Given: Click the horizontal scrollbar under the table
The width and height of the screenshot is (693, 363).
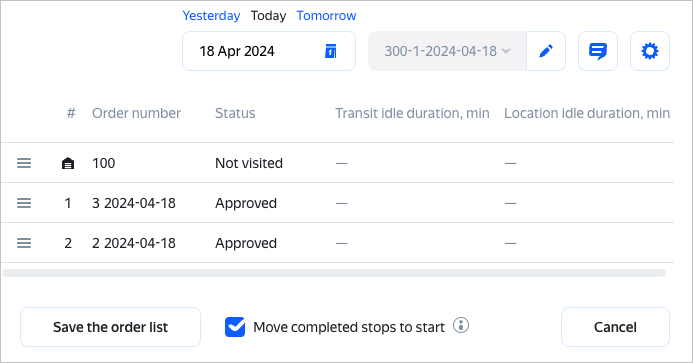Looking at the screenshot, I should pos(334,273).
